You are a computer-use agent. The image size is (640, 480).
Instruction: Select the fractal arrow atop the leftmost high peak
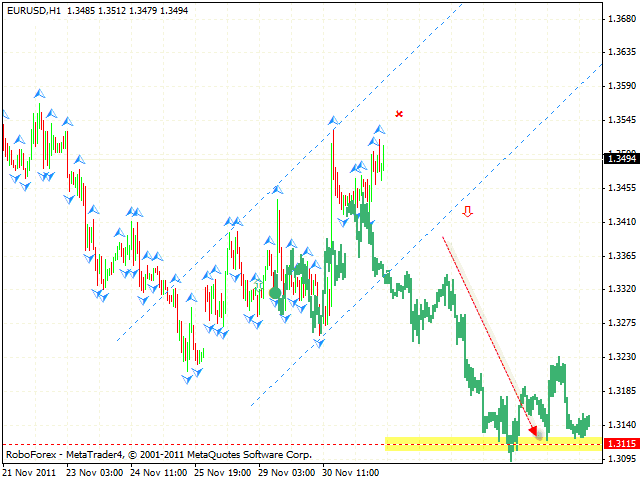(39, 93)
